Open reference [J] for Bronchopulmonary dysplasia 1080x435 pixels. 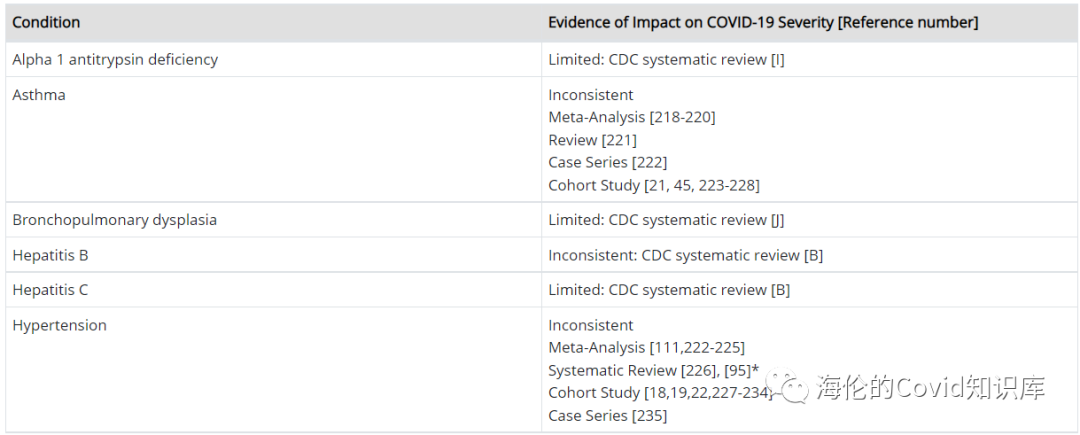(x=777, y=220)
